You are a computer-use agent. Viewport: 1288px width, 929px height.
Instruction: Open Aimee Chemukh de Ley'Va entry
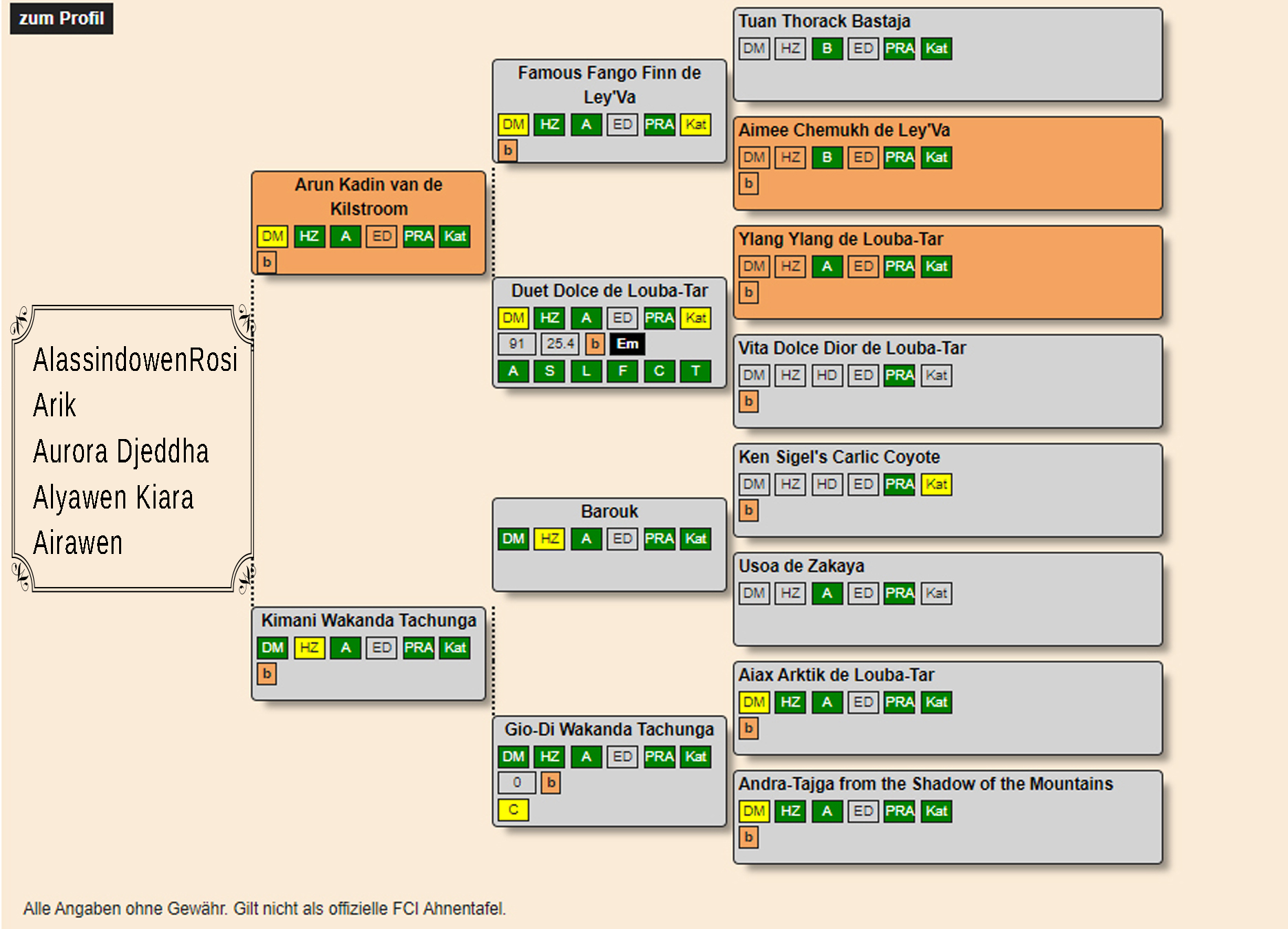point(844,130)
